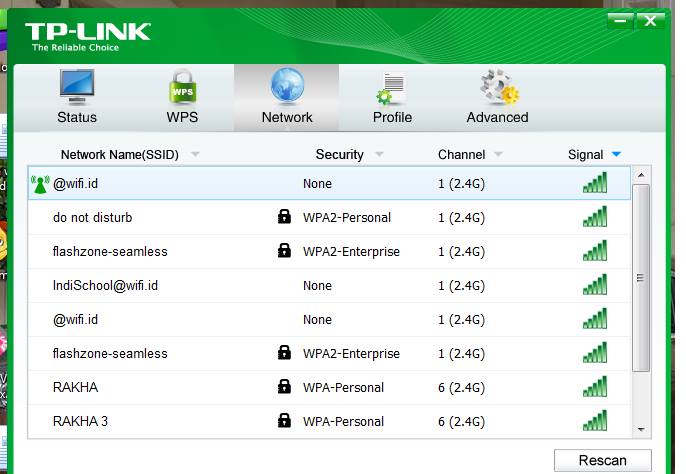Image resolution: width=686 pixels, height=474 pixels.
Task: Open the Security column dropdown arrow
Action: click(x=379, y=155)
